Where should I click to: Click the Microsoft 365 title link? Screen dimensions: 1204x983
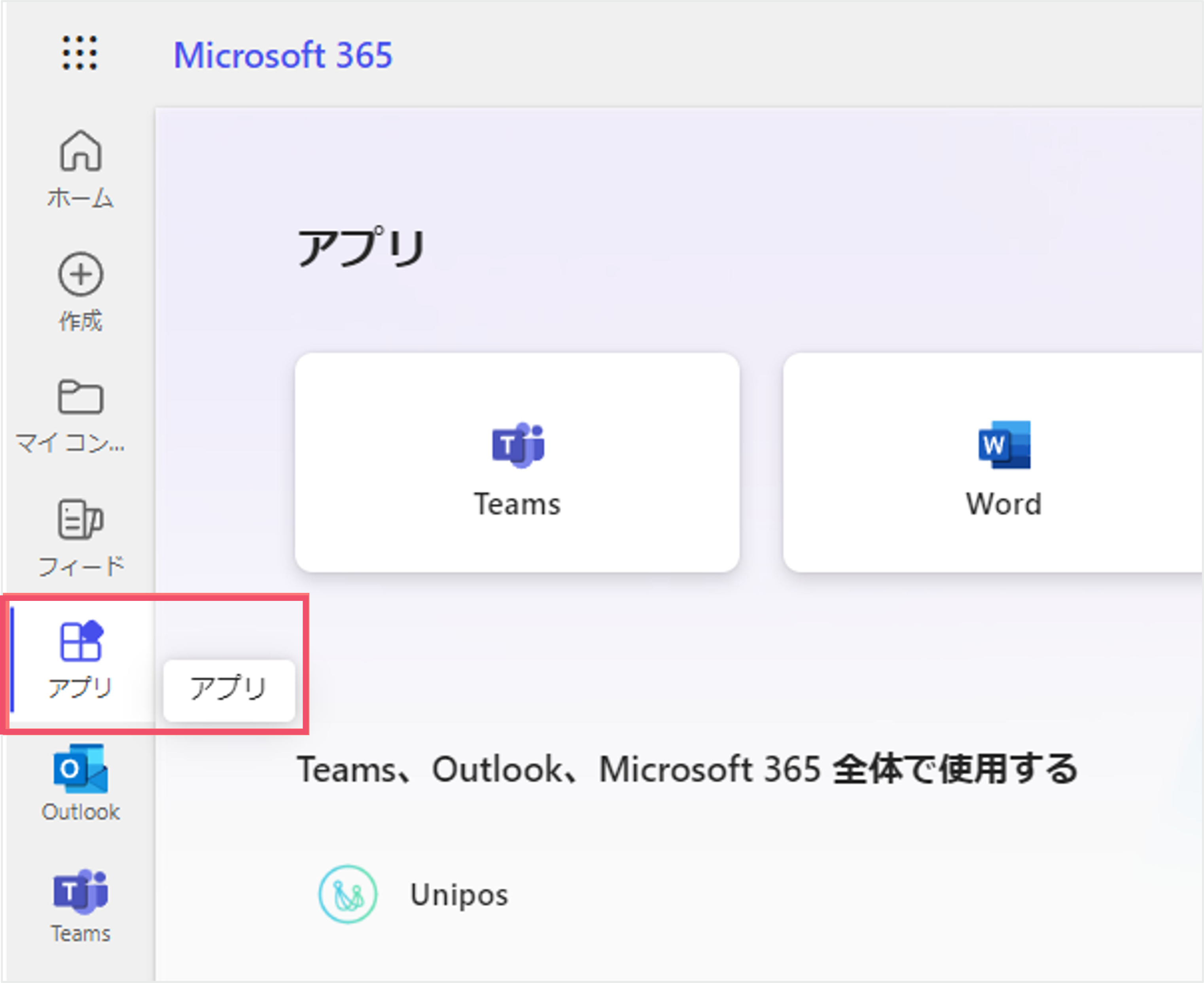point(282,55)
